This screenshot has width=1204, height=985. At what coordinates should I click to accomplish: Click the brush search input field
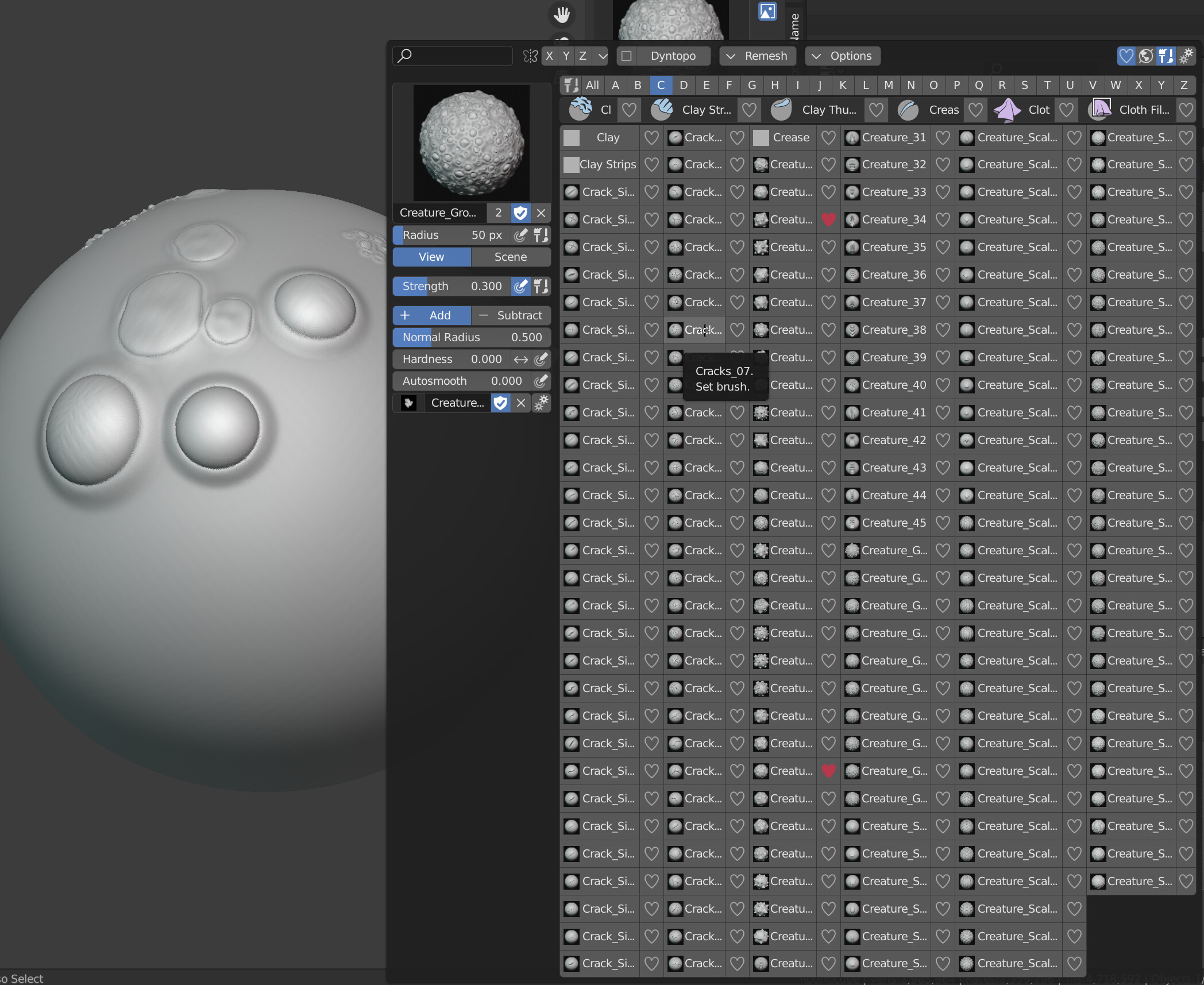(453, 56)
